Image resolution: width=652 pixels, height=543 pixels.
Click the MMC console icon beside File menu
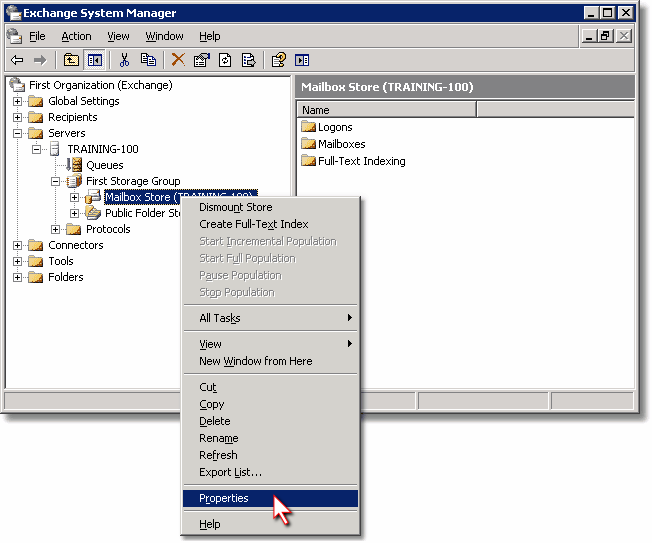[15, 36]
